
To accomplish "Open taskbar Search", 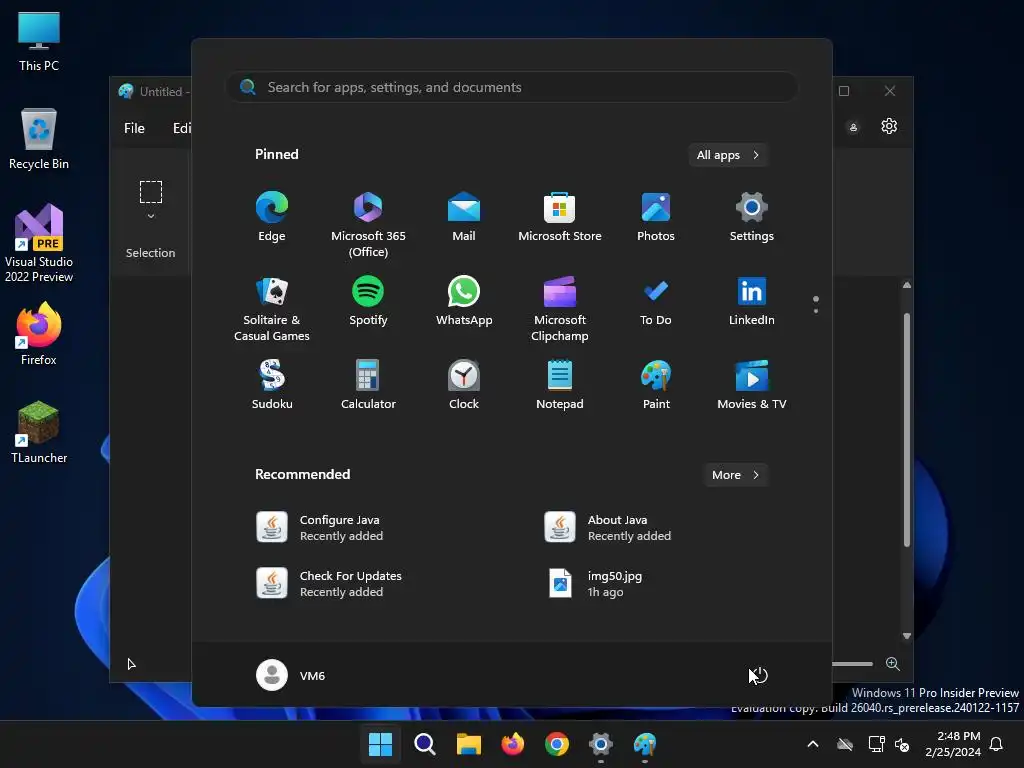I will pyautogui.click(x=424, y=744).
